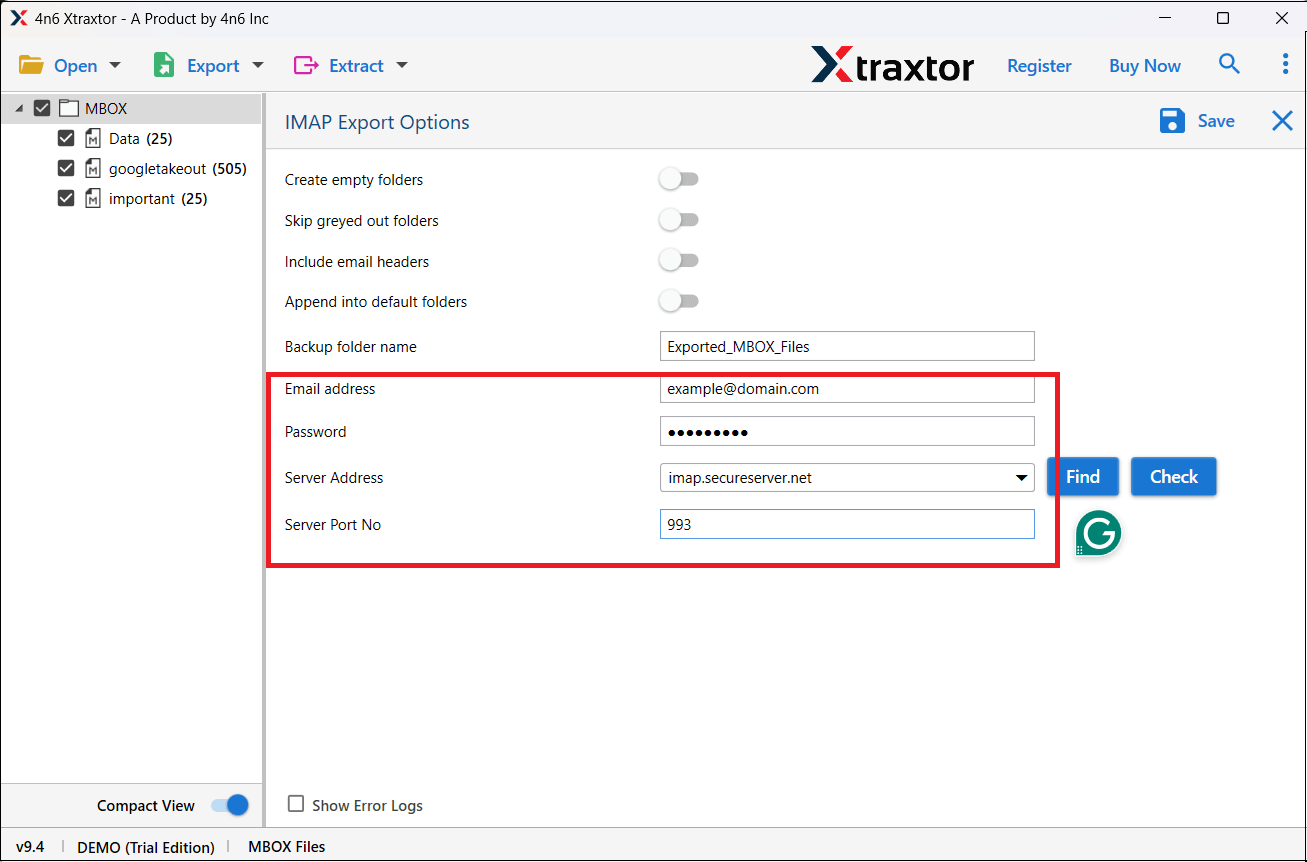This screenshot has width=1307, height=862.
Task: Minimize the Xtraxtor window
Action: pyautogui.click(x=1165, y=18)
